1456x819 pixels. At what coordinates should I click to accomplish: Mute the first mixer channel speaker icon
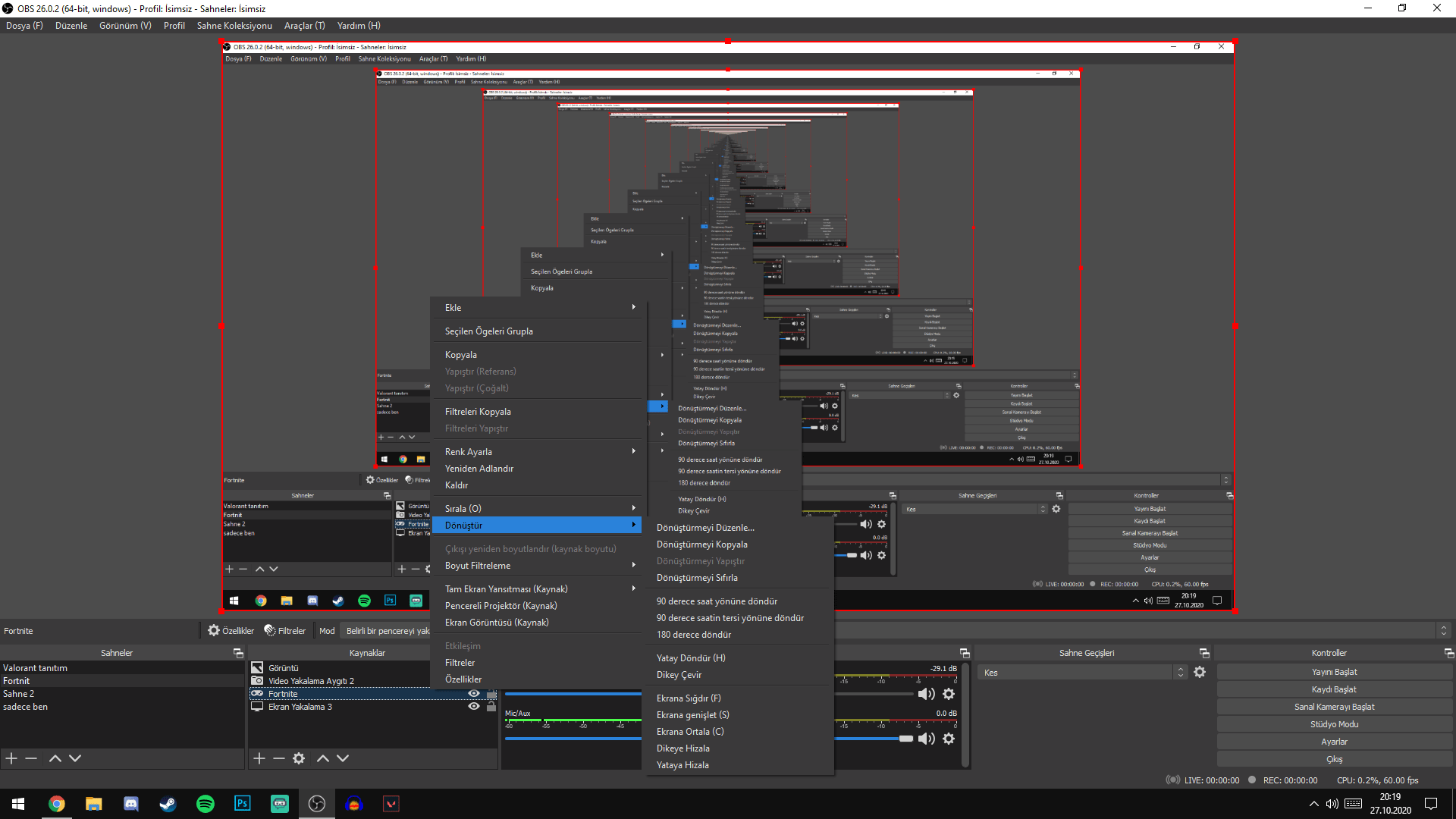click(x=926, y=694)
